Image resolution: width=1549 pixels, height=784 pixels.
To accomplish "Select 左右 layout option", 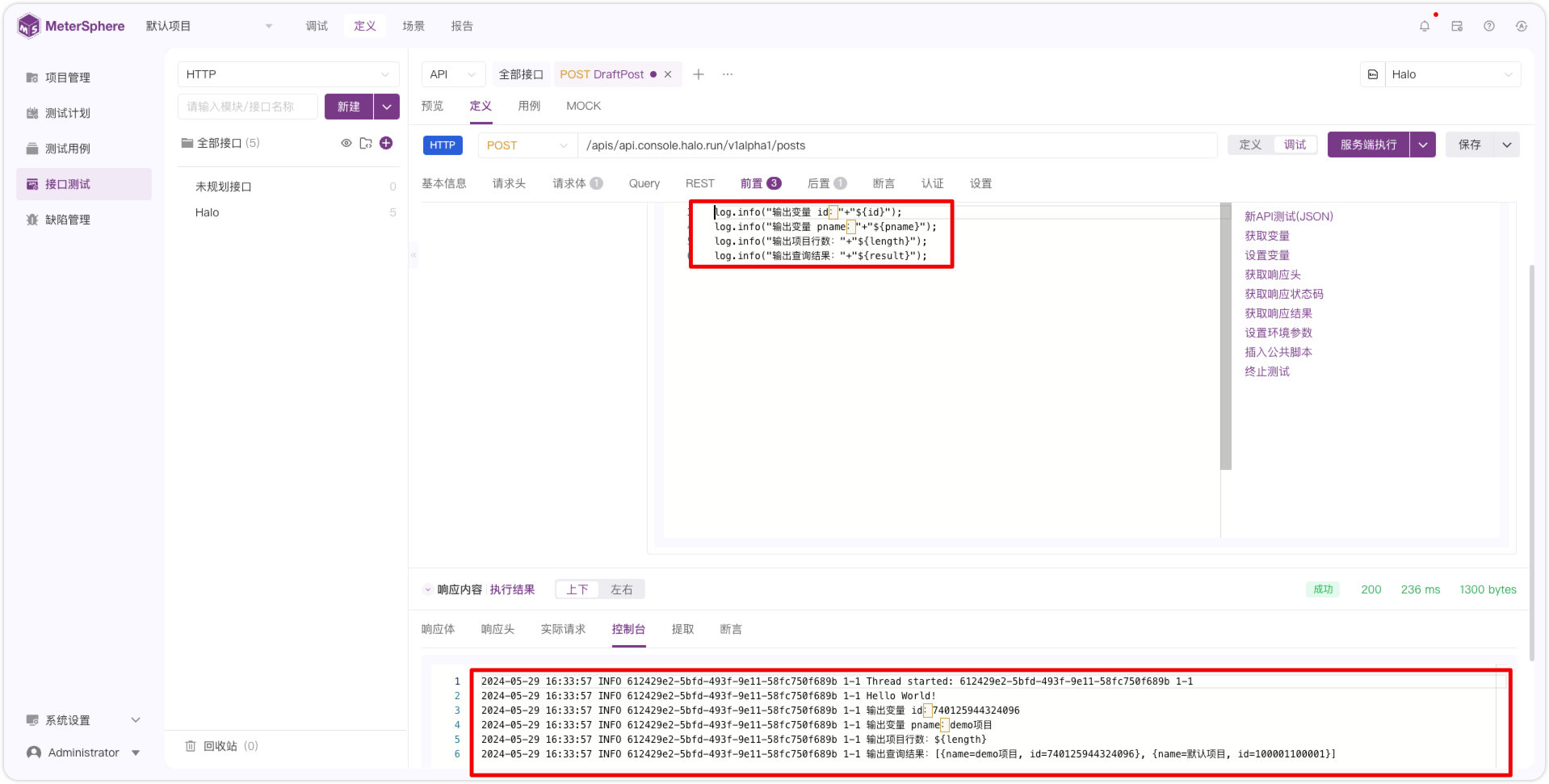I will point(622,589).
